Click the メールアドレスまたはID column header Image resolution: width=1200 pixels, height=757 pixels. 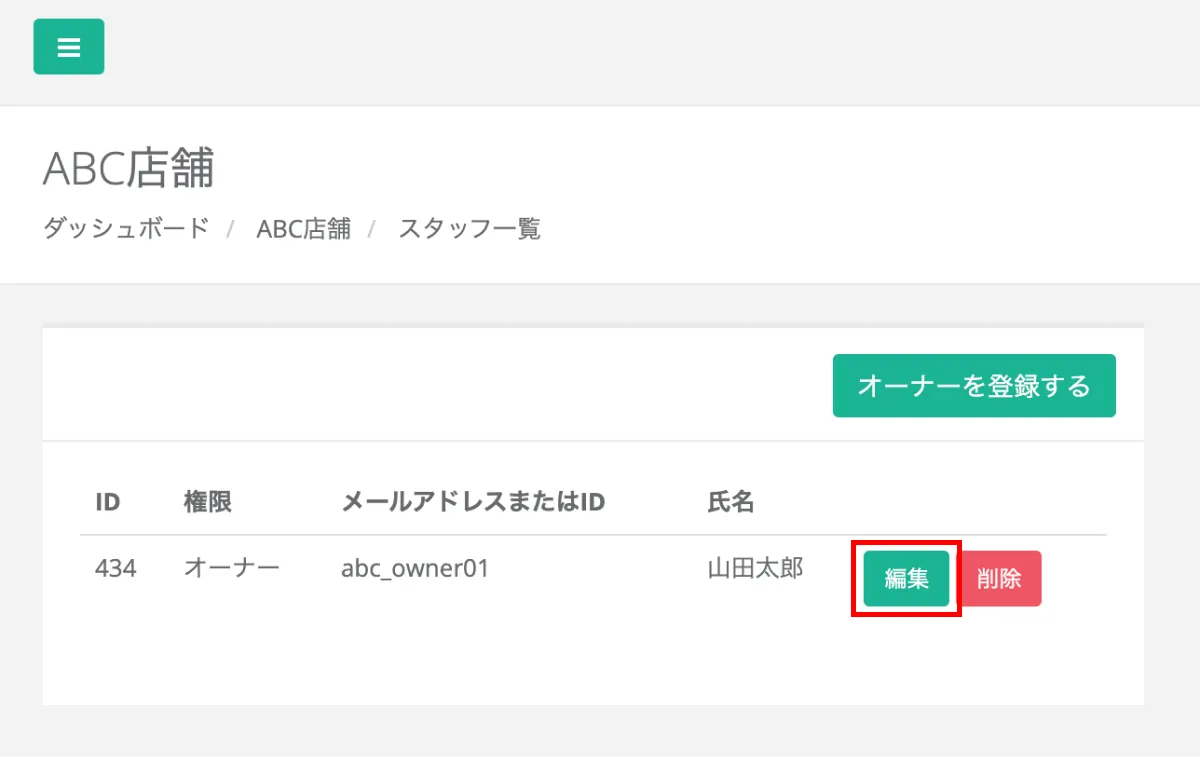tap(473, 501)
